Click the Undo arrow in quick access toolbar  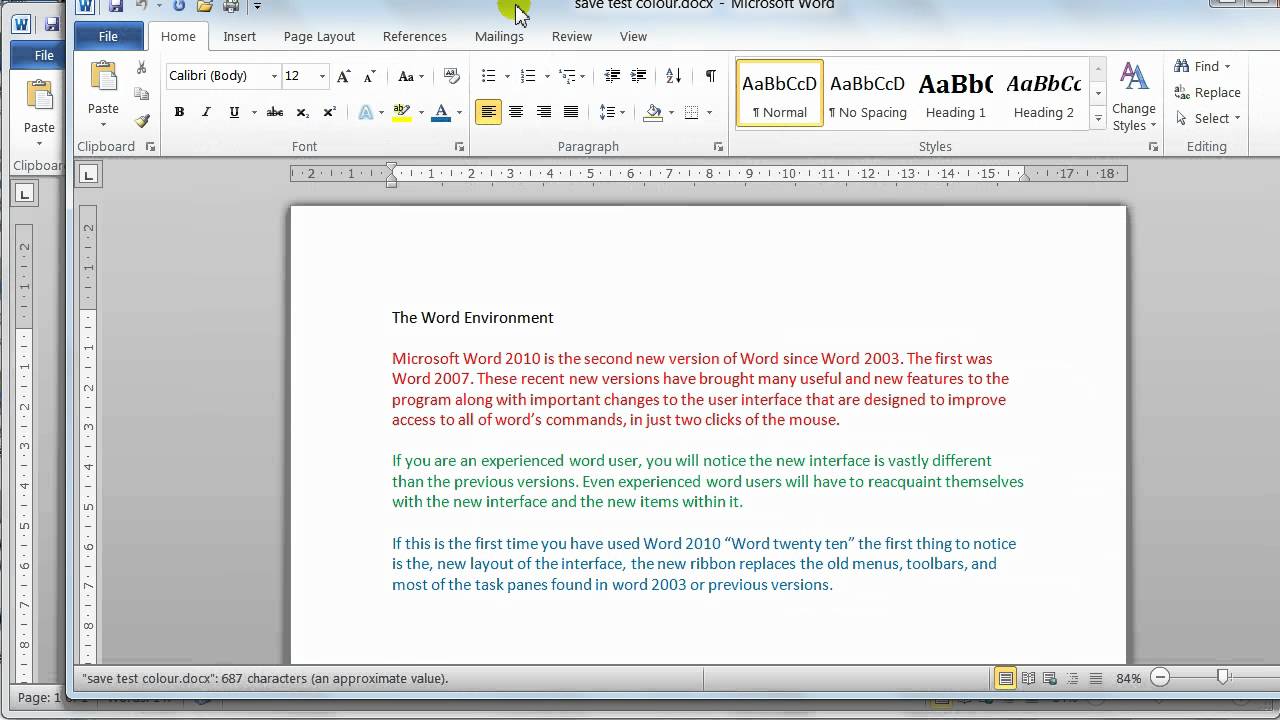click(x=141, y=6)
